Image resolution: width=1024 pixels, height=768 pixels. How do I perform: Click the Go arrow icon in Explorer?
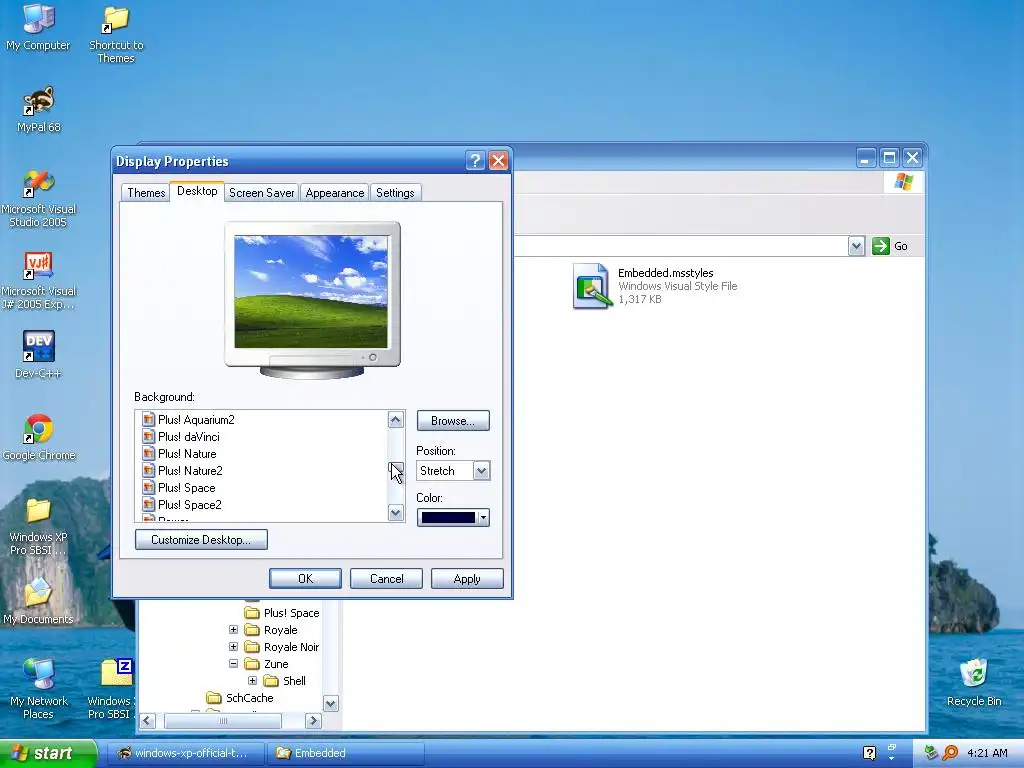coord(880,246)
